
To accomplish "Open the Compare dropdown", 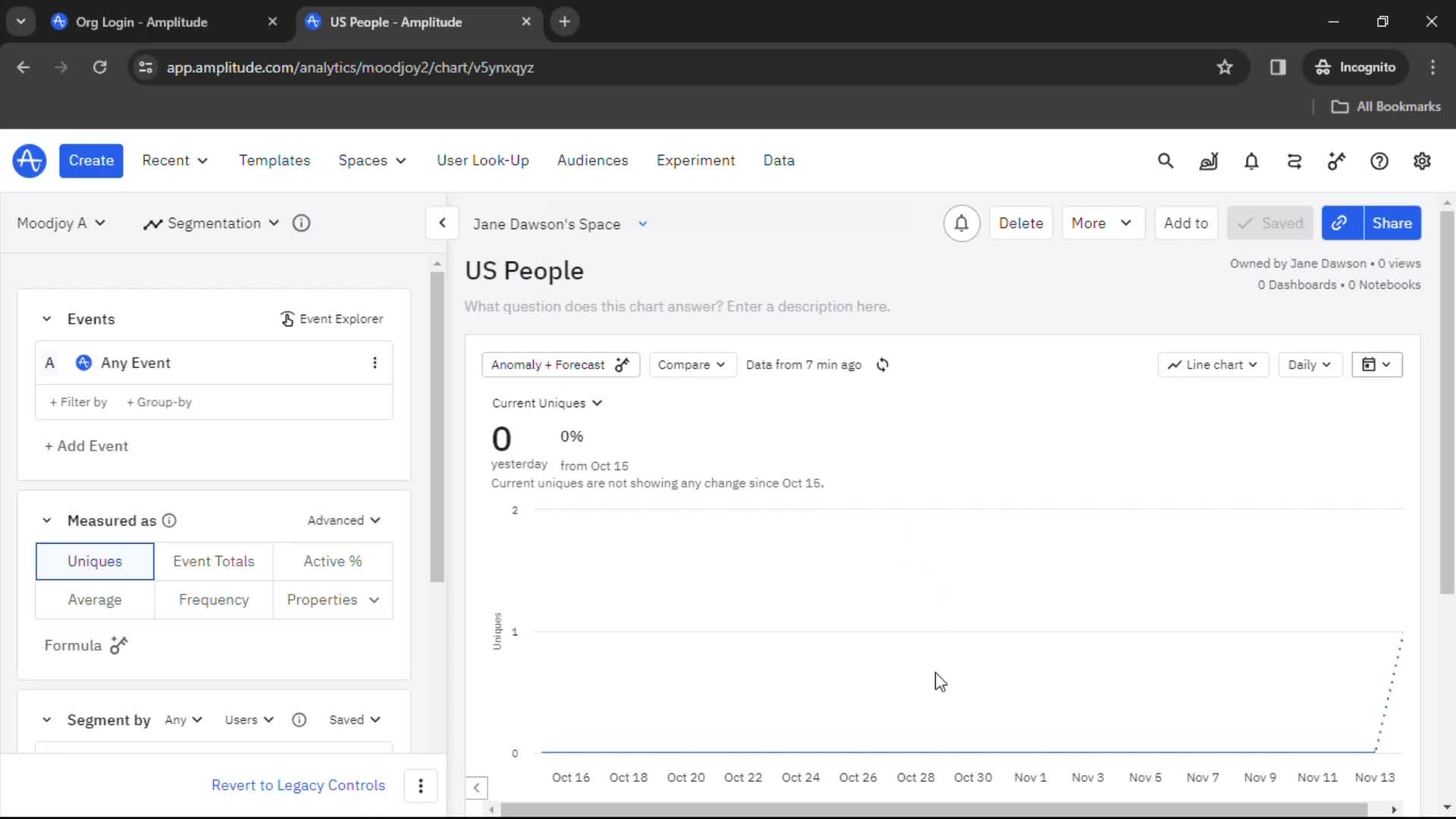I will 692,365.
